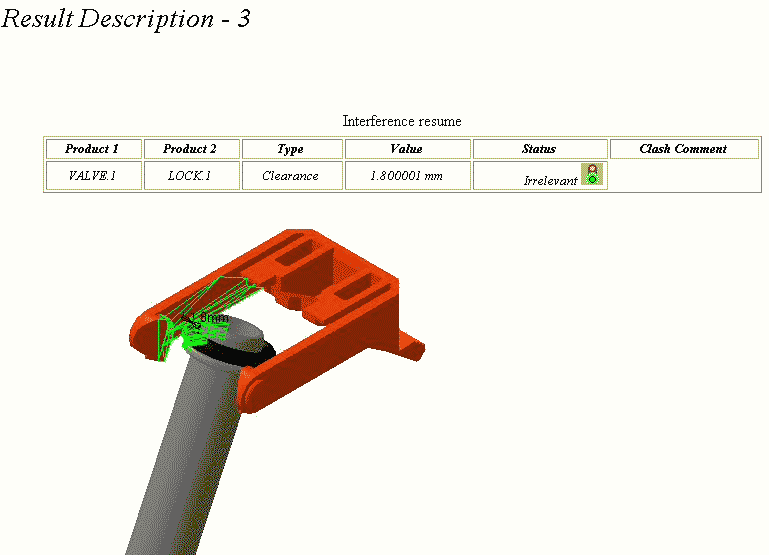Click the empty clash comment cell
The height and width of the screenshot is (555, 769).
tap(683, 176)
